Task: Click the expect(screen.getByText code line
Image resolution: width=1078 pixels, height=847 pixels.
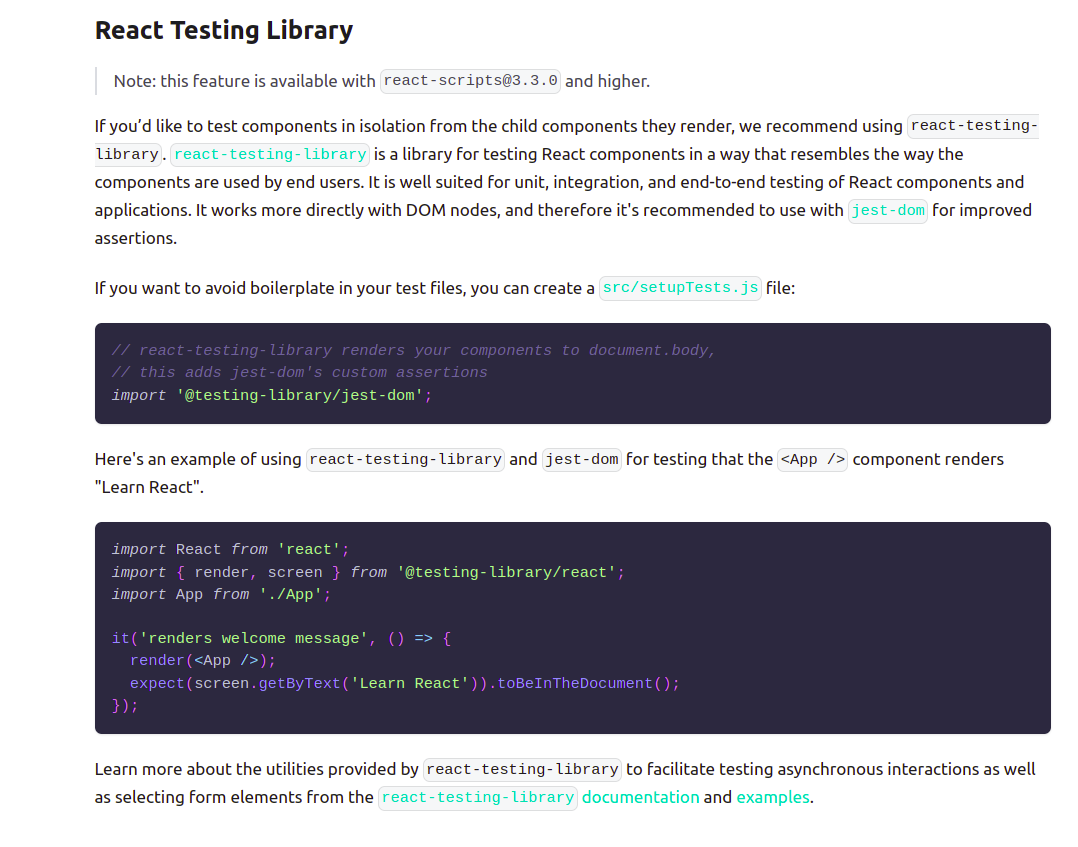Action: (404, 683)
